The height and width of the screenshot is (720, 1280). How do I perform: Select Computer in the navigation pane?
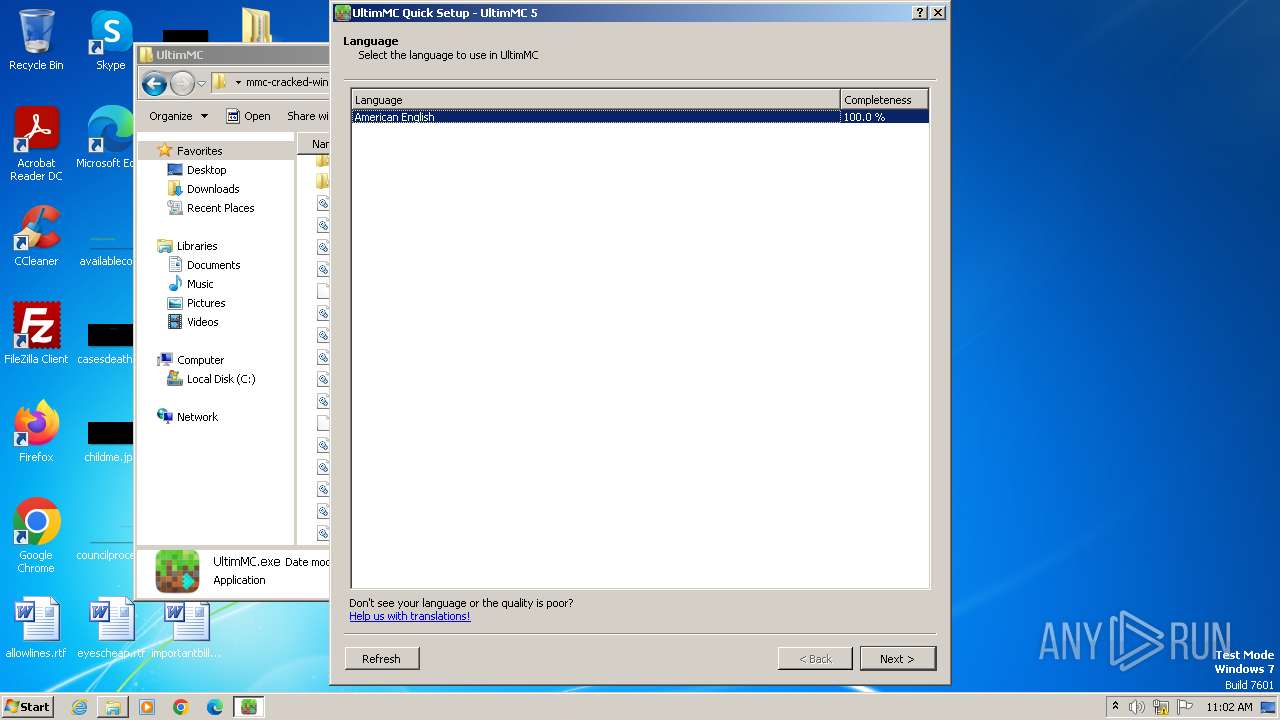[200, 360]
